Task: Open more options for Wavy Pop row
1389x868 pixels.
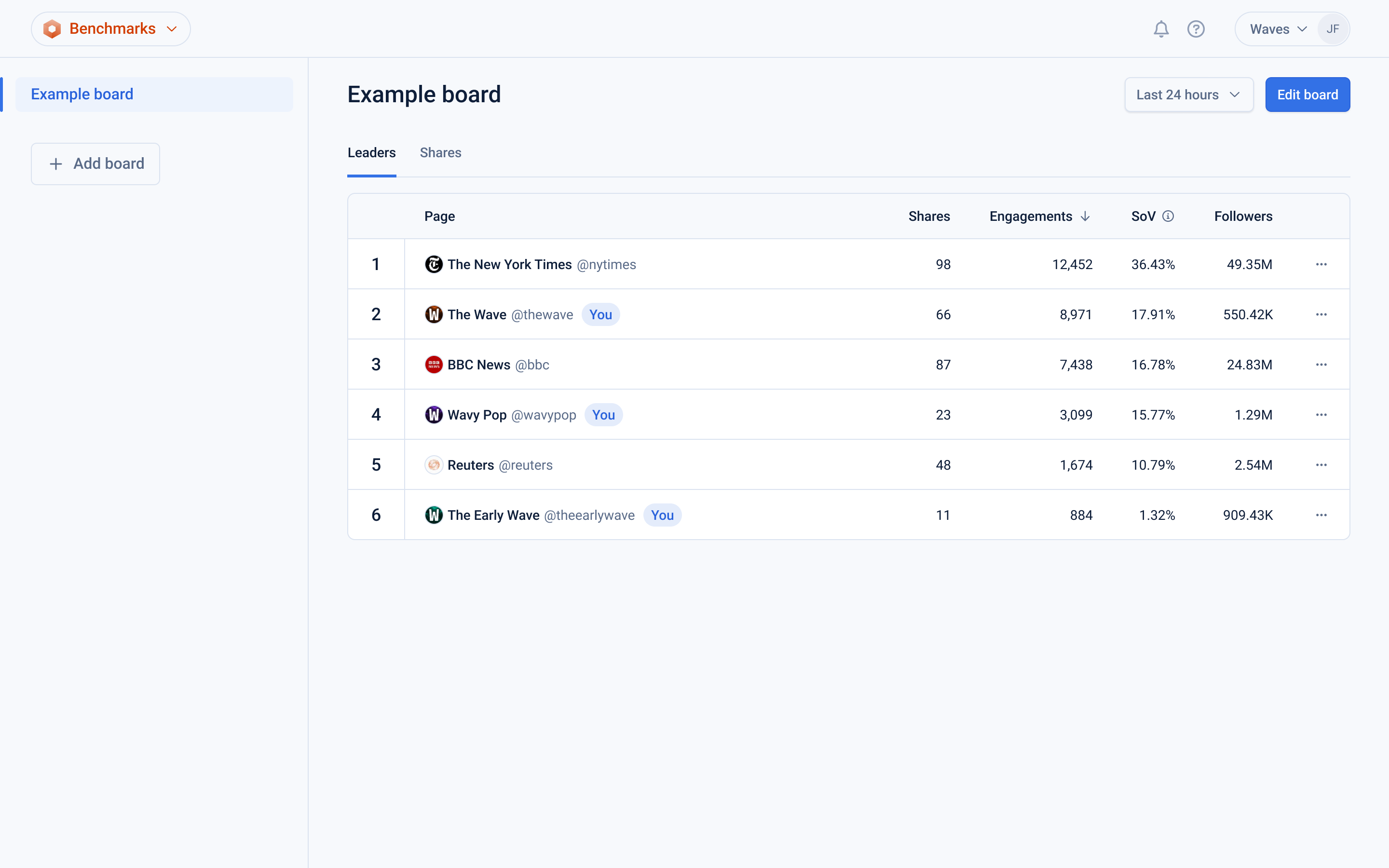Action: 1321,415
